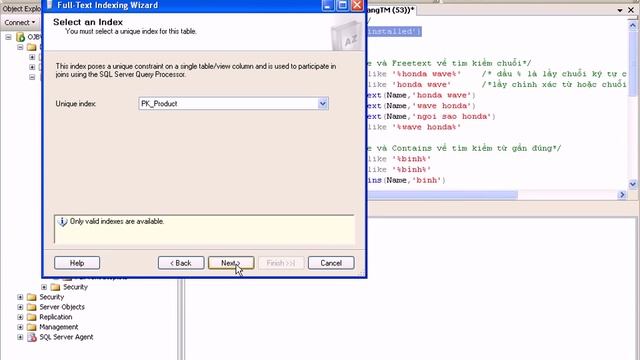The height and width of the screenshot is (360, 640).
Task: Click the Object Explorer panel title
Action: 21,9
